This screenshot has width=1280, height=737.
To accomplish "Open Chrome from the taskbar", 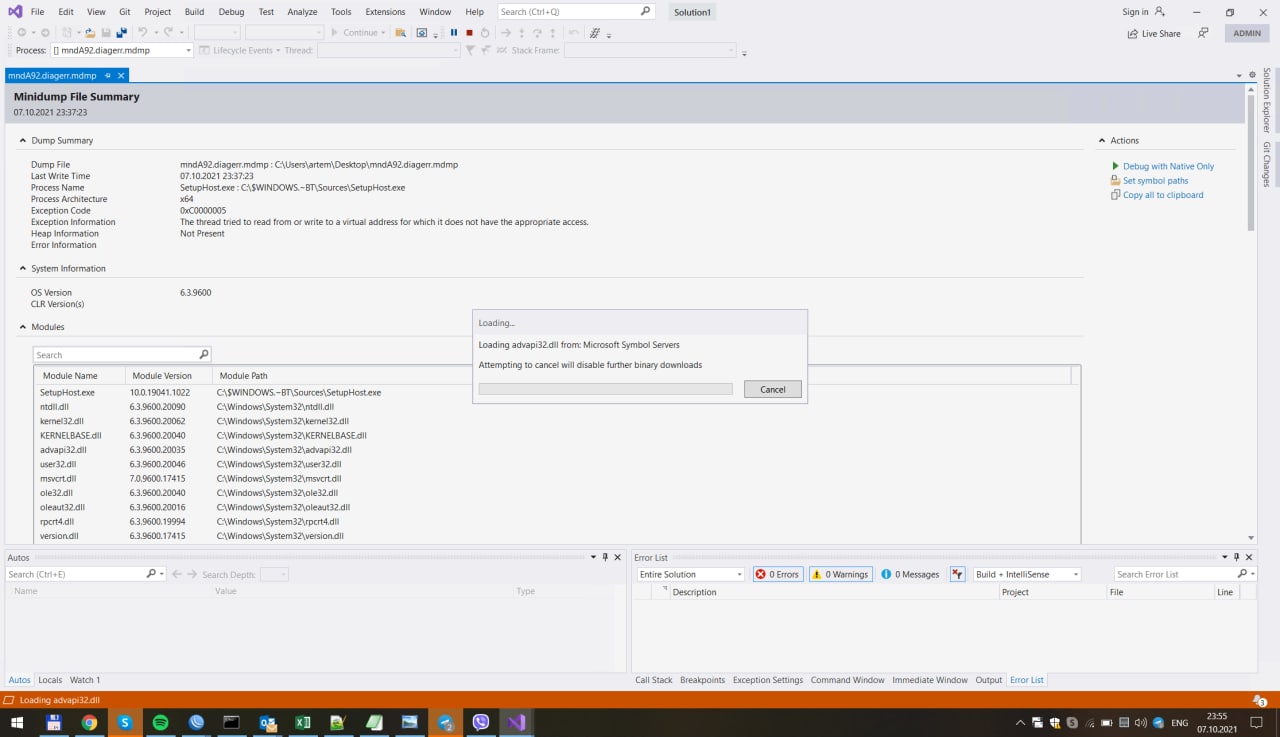I will click(89, 722).
